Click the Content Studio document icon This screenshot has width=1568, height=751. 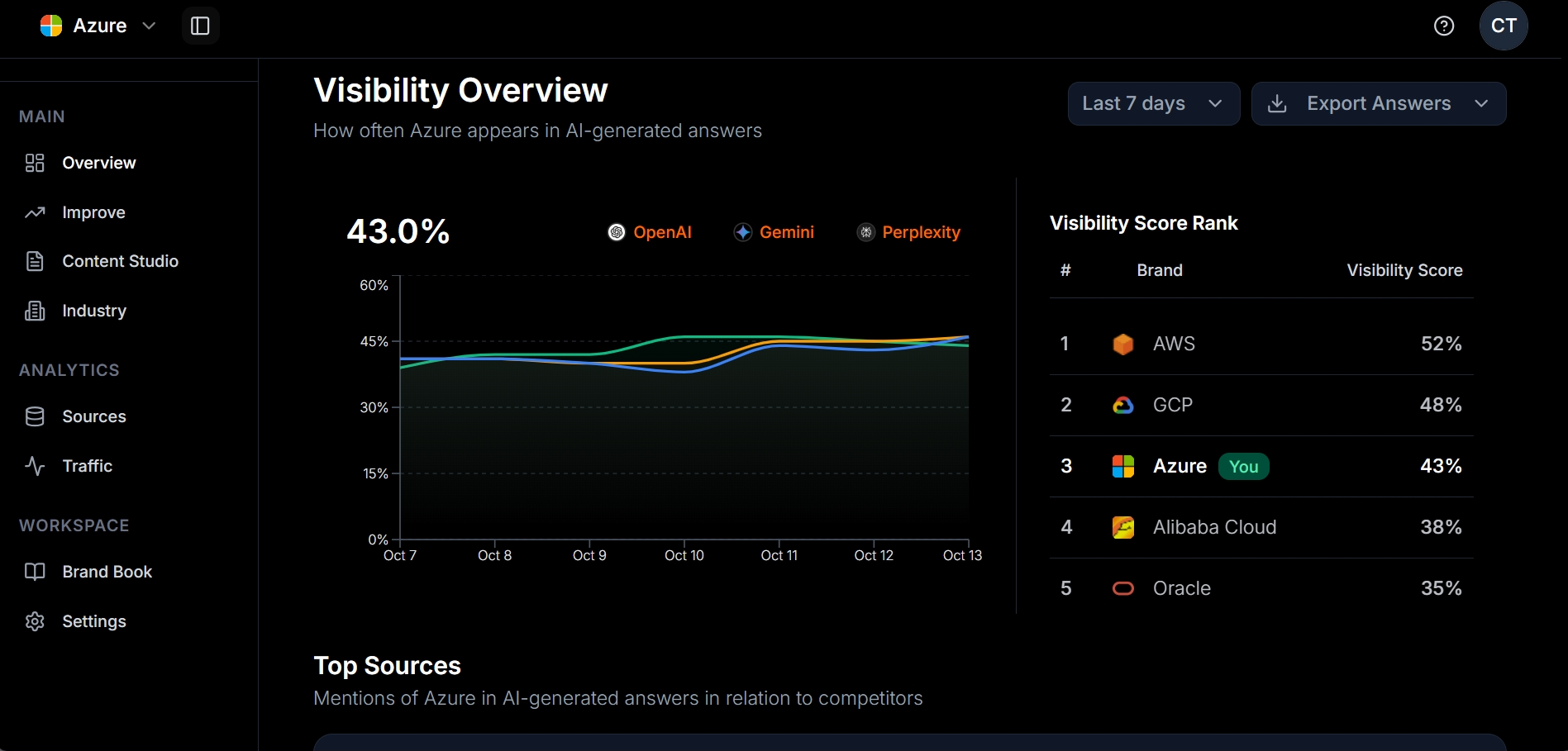[34, 261]
